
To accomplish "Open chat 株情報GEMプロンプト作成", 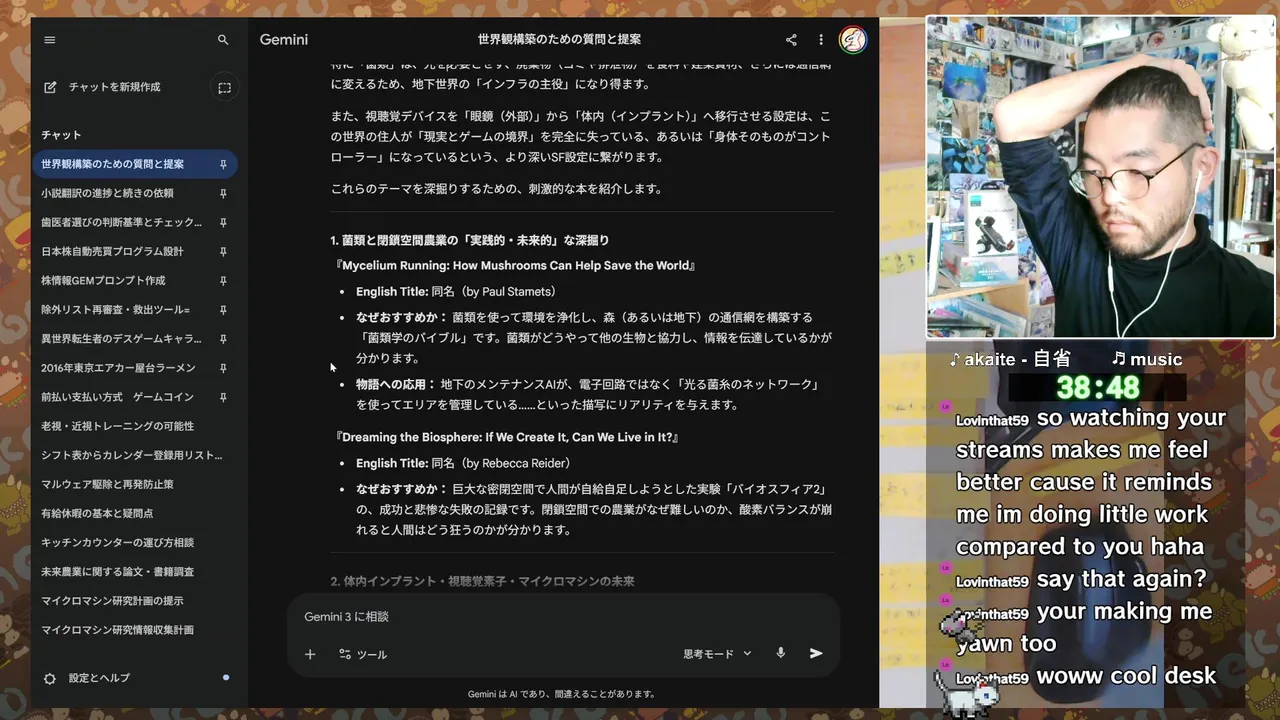I will [135, 280].
